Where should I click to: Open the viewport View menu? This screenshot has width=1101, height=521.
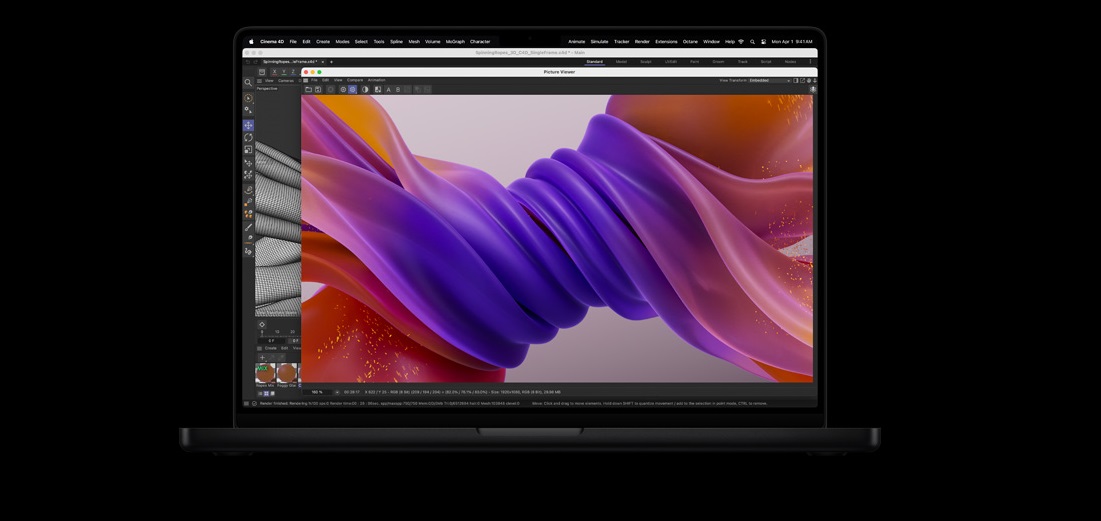(269, 81)
